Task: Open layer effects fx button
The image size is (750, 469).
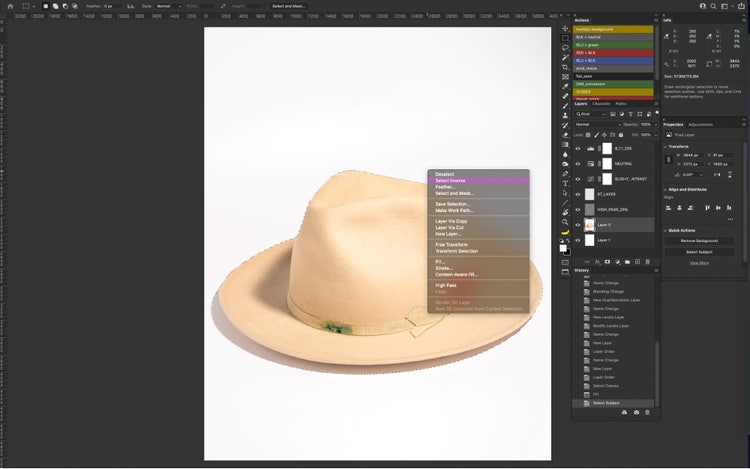Action: (x=596, y=262)
